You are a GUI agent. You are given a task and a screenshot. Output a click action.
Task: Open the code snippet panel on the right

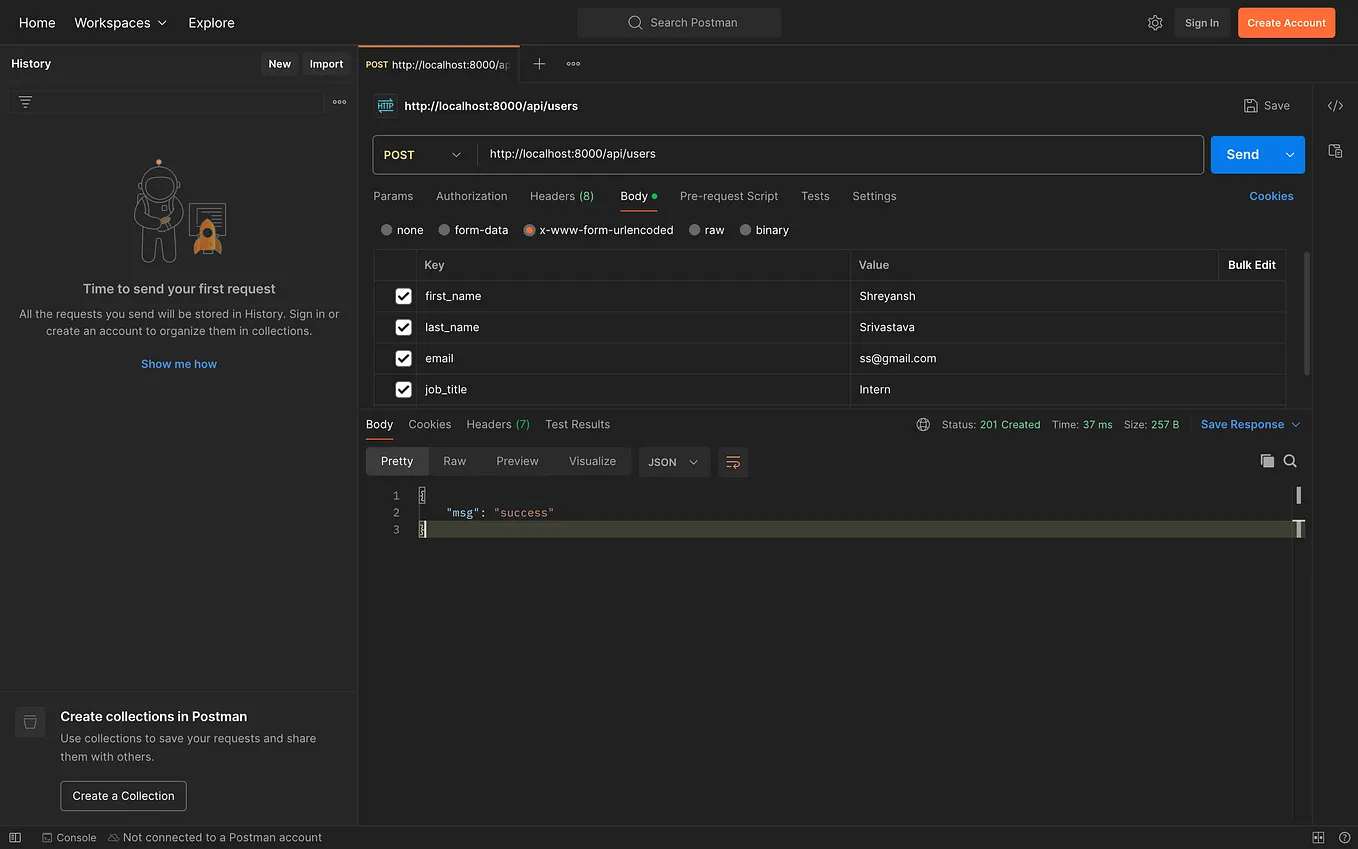pyautogui.click(x=1335, y=104)
